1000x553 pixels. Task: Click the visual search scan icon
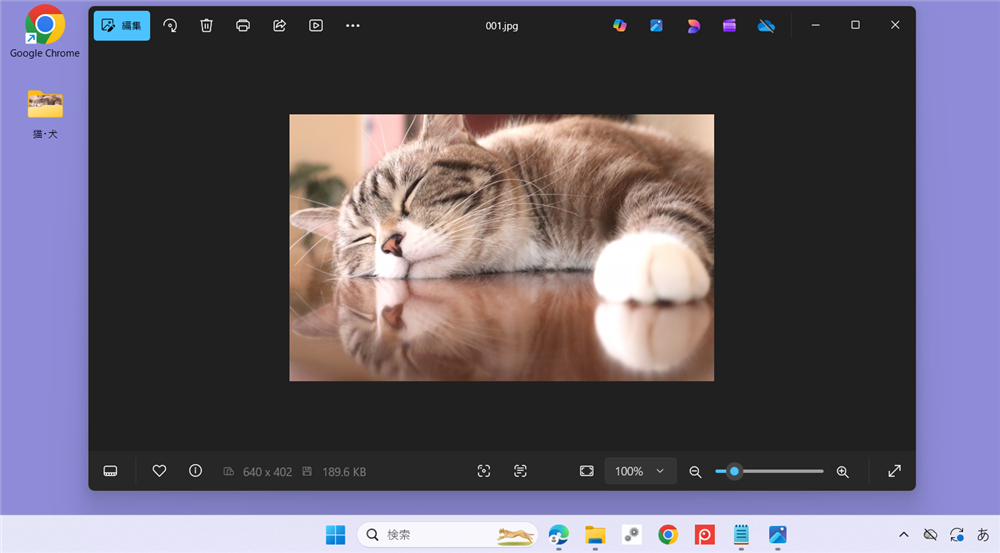484,471
